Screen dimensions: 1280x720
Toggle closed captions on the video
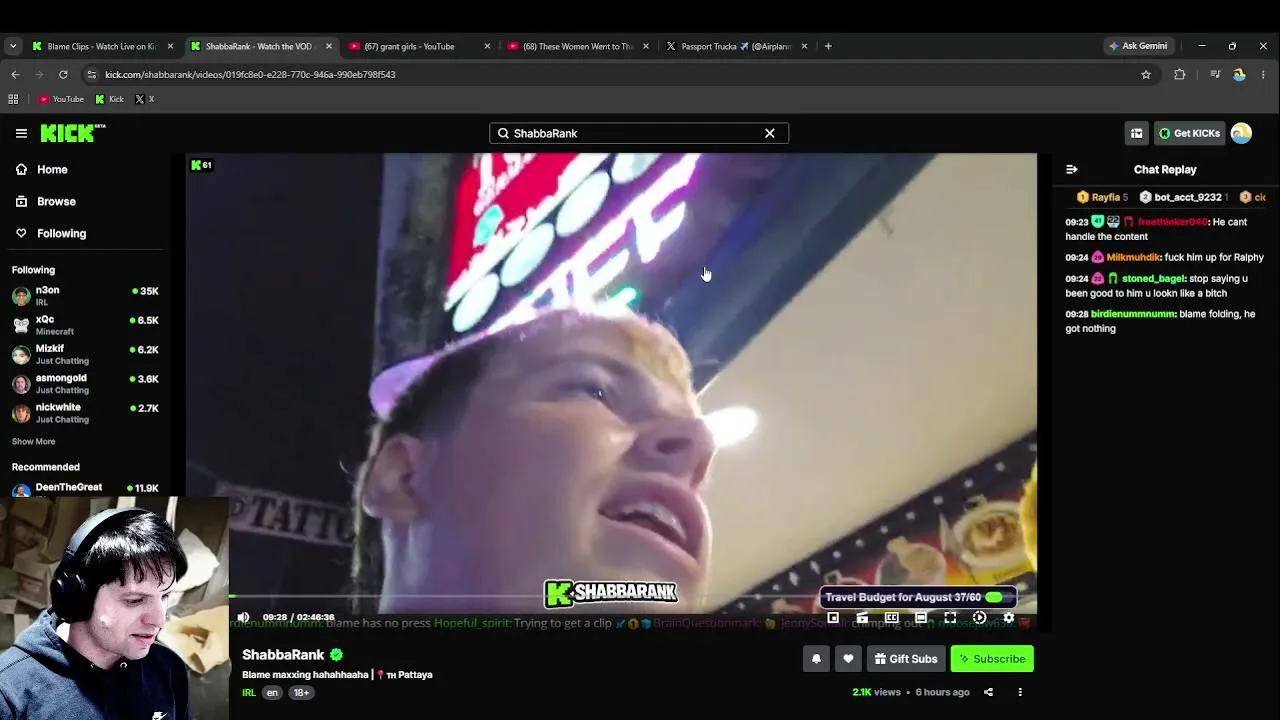(x=891, y=618)
